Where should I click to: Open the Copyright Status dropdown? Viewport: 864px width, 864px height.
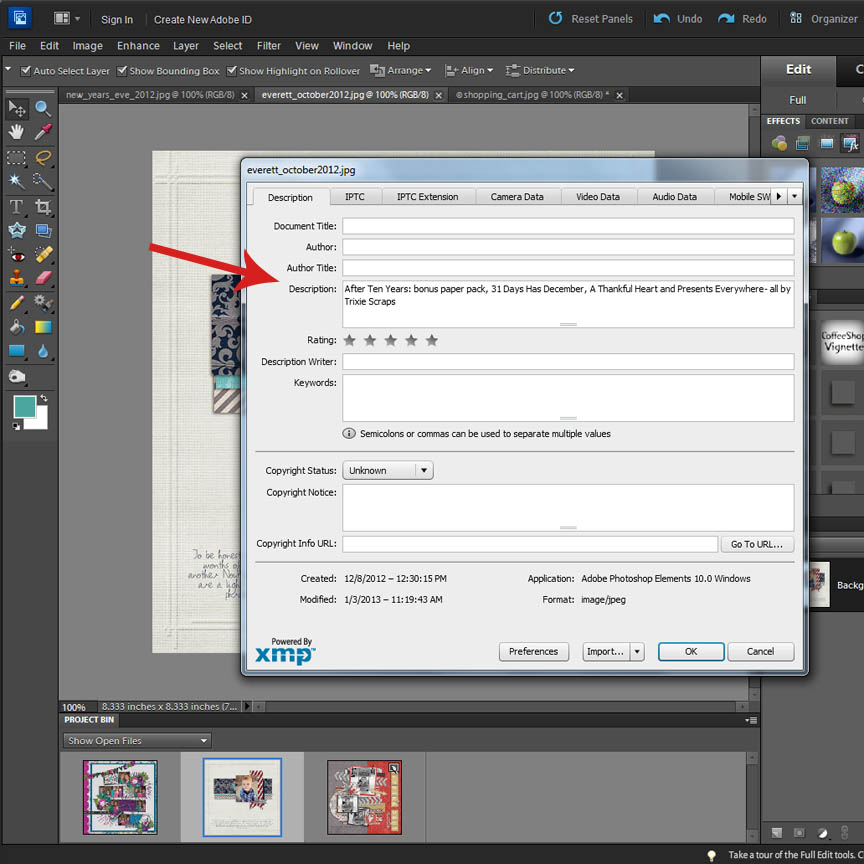click(388, 471)
